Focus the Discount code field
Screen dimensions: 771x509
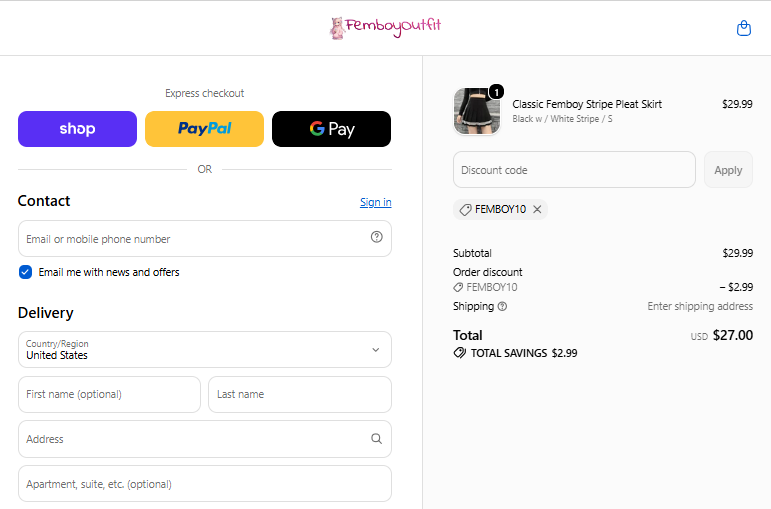574,170
